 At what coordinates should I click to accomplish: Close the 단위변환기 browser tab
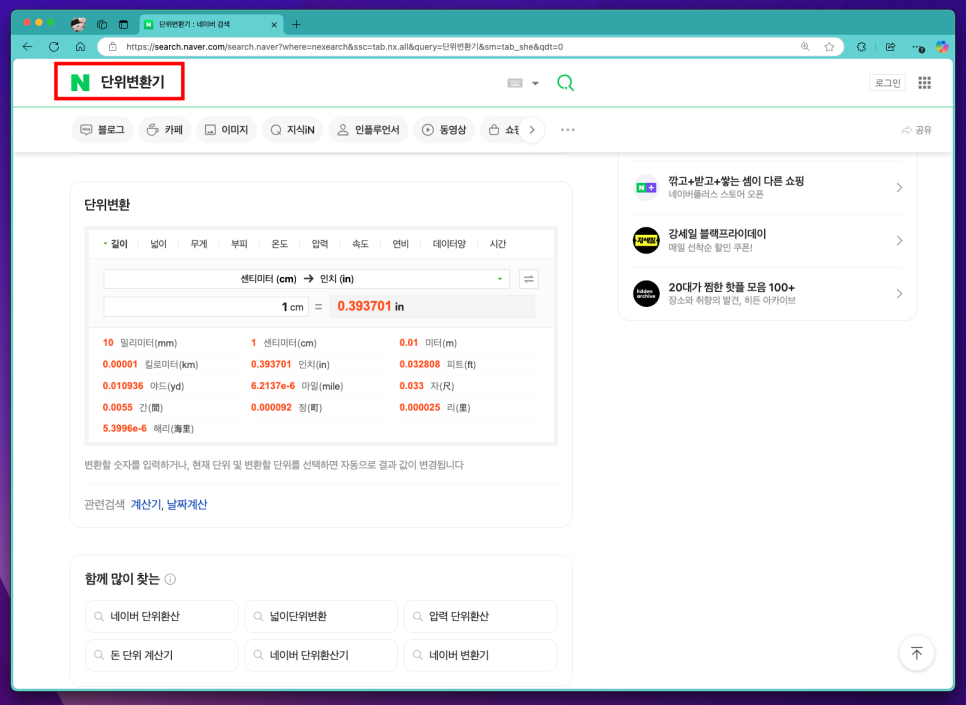[274, 25]
